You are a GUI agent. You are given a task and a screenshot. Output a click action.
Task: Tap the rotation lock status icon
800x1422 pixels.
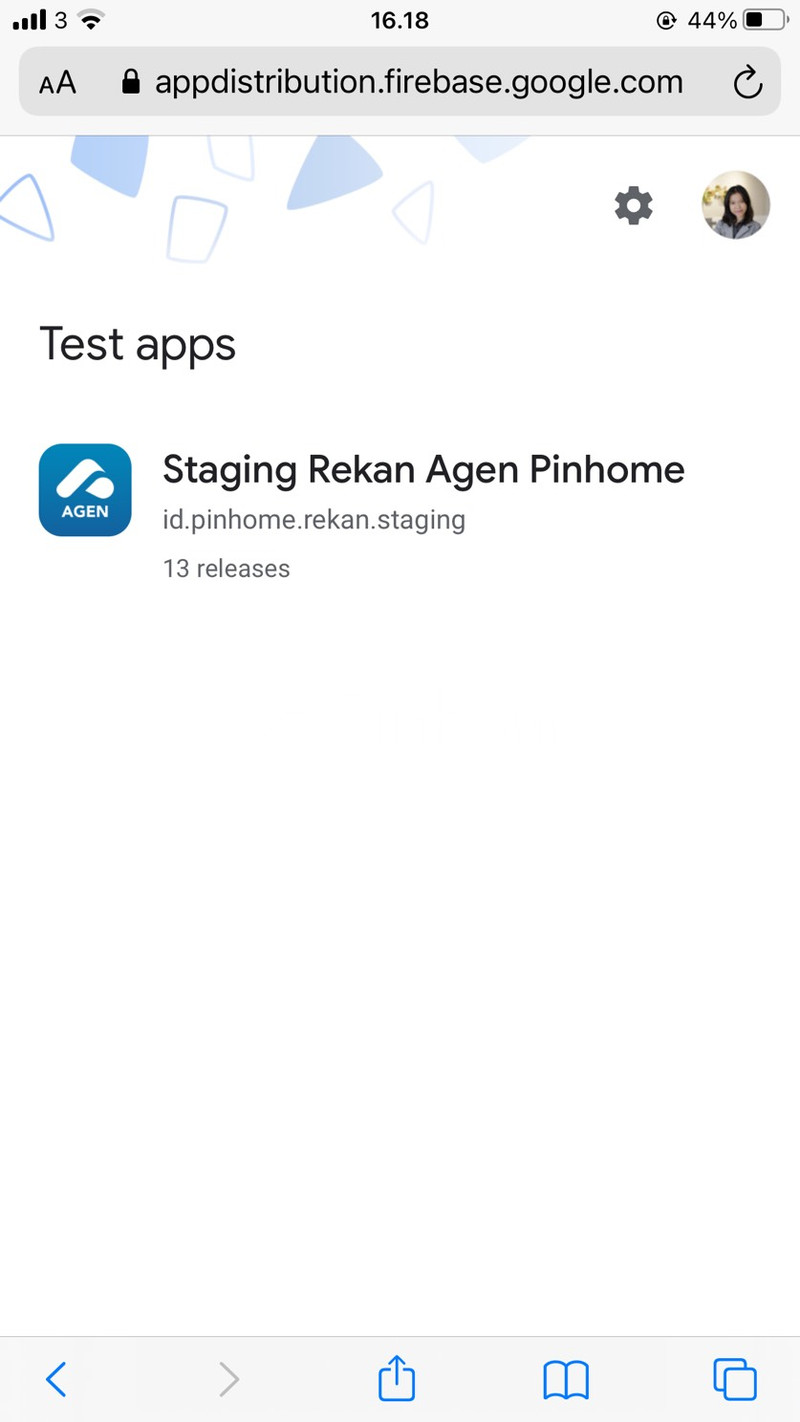click(x=668, y=20)
